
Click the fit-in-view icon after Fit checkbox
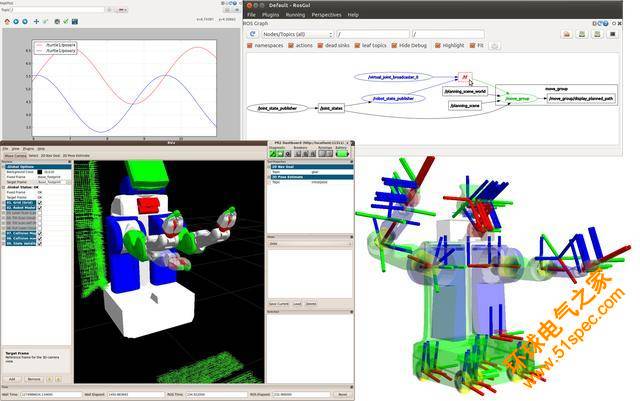(x=495, y=46)
